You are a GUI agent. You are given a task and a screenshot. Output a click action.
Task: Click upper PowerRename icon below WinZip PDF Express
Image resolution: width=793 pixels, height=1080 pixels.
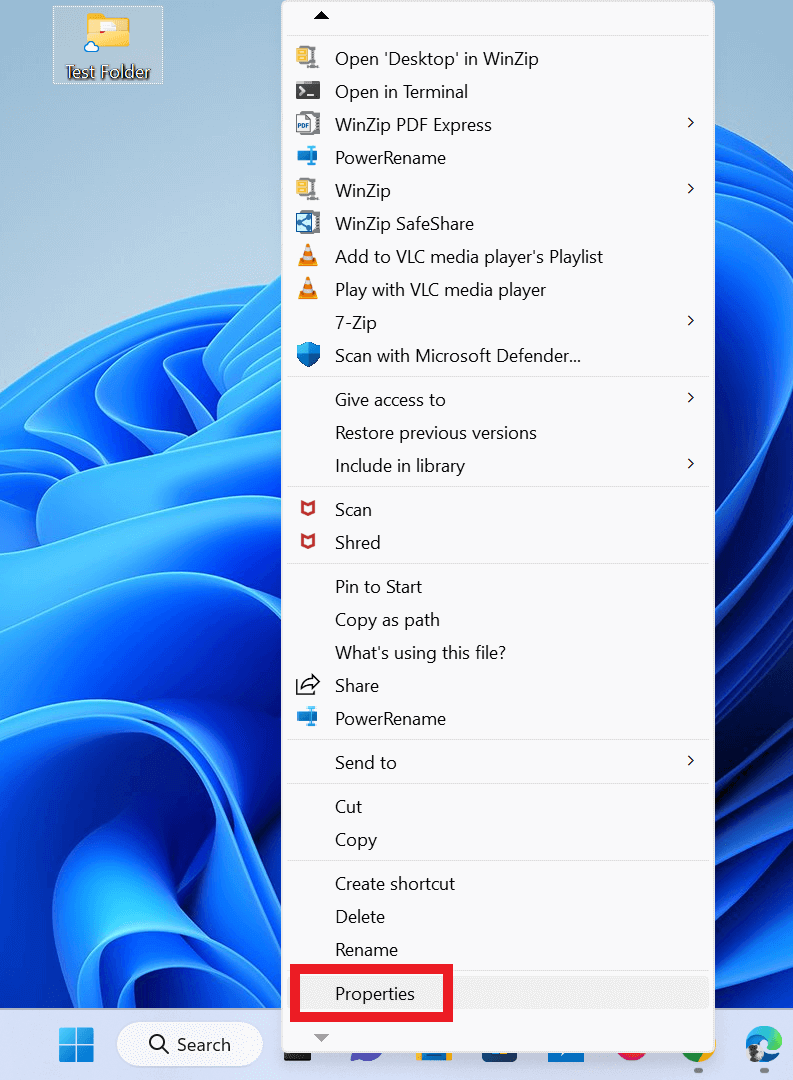tap(307, 156)
